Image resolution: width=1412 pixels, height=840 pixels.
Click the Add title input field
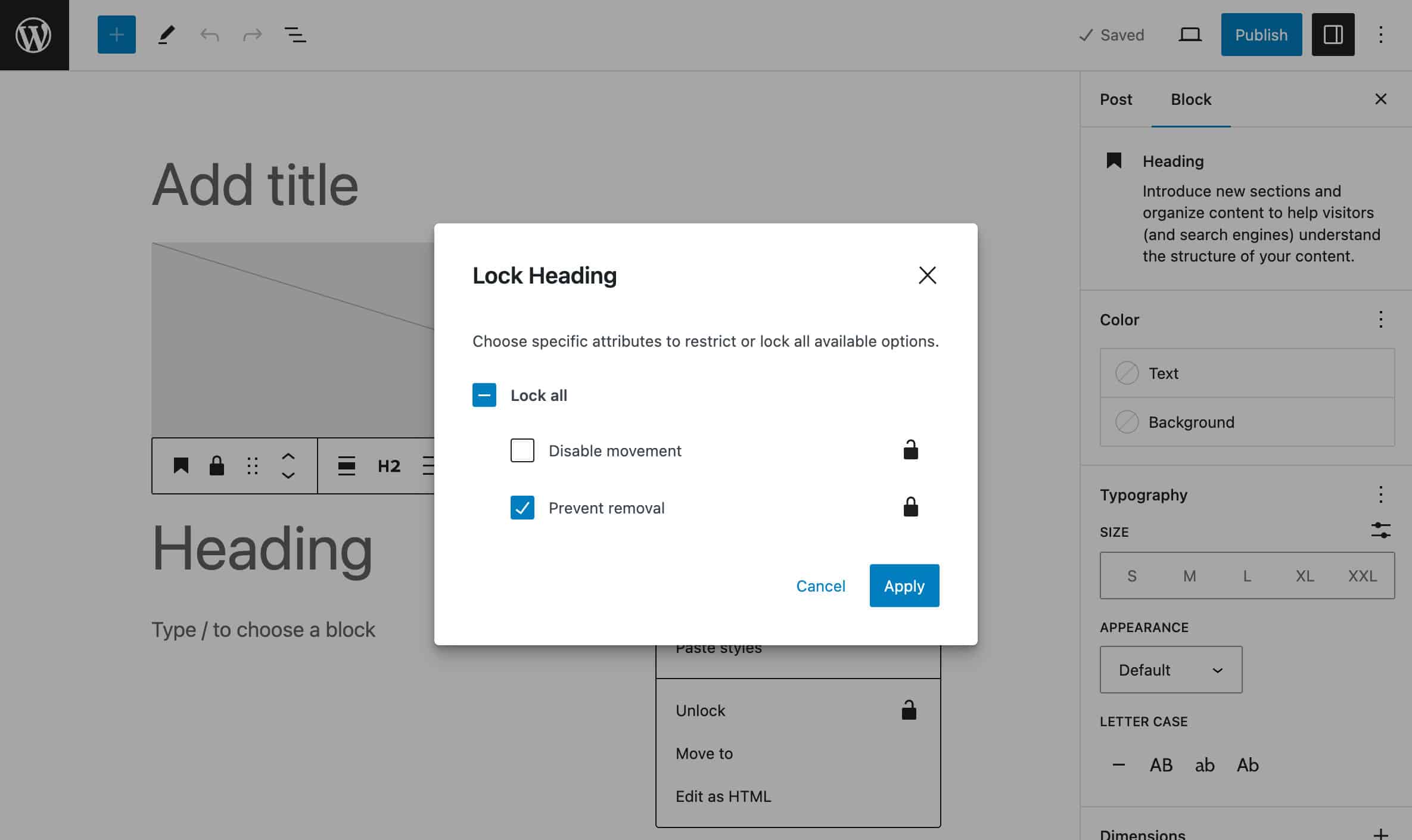tap(256, 185)
